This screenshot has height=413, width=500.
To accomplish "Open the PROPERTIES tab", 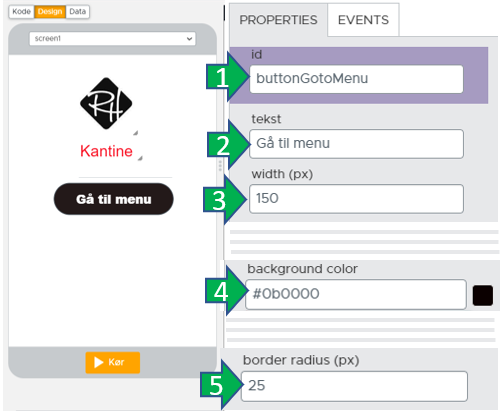I will (x=278, y=20).
